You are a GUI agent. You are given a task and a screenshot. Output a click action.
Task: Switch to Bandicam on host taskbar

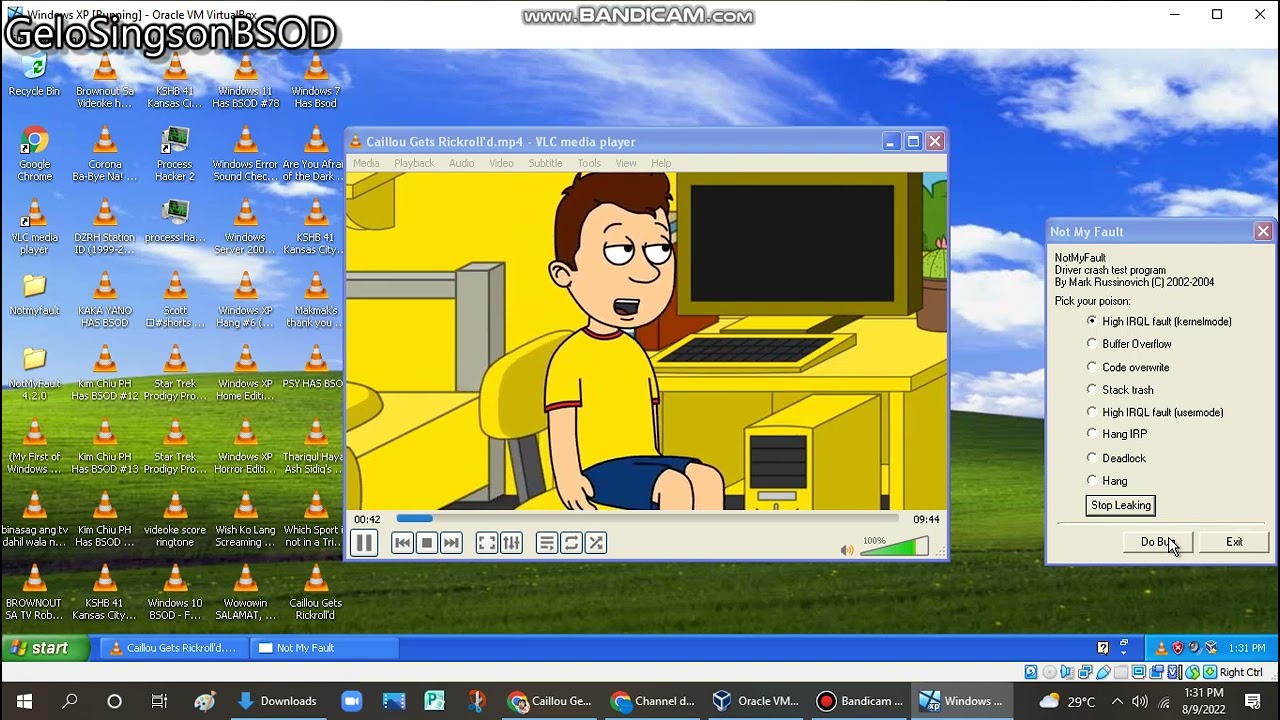click(x=860, y=701)
